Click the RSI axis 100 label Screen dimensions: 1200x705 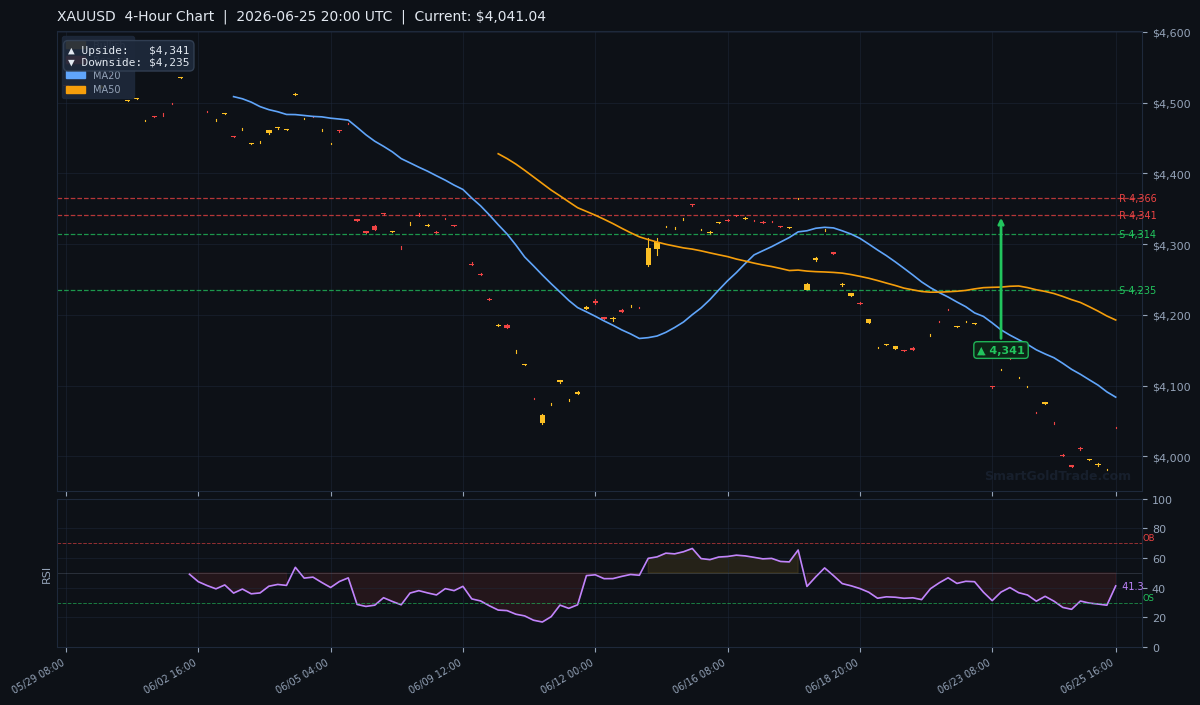click(1161, 500)
